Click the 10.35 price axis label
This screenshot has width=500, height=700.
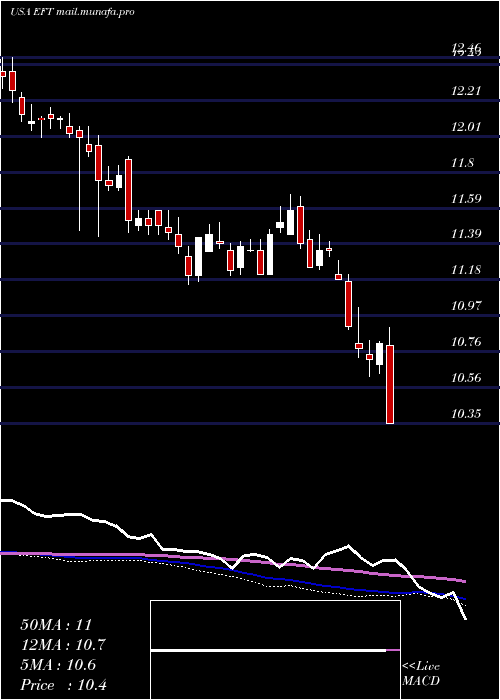pos(466,414)
